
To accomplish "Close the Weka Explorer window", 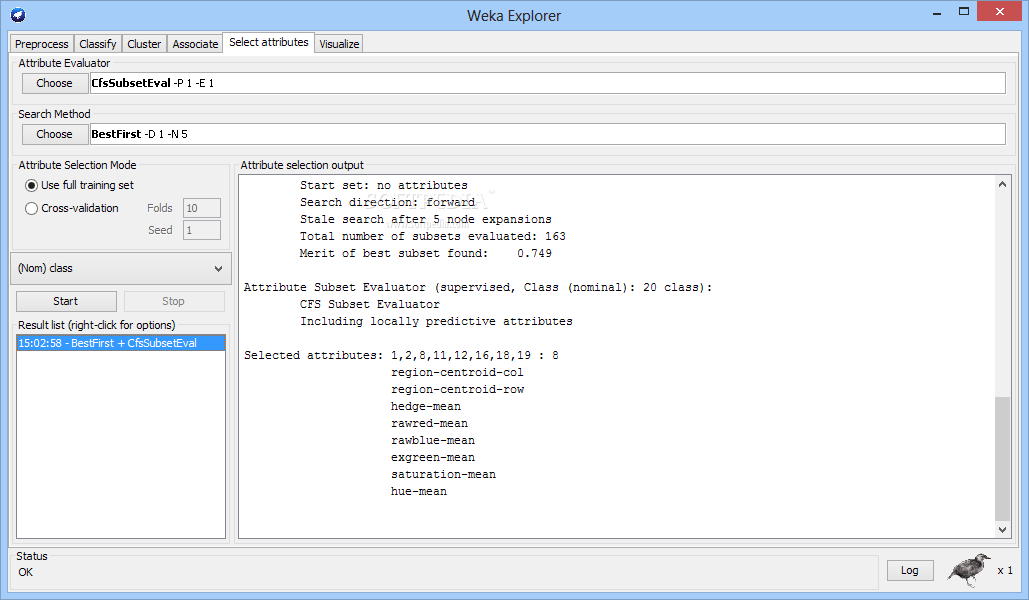I will coord(999,12).
